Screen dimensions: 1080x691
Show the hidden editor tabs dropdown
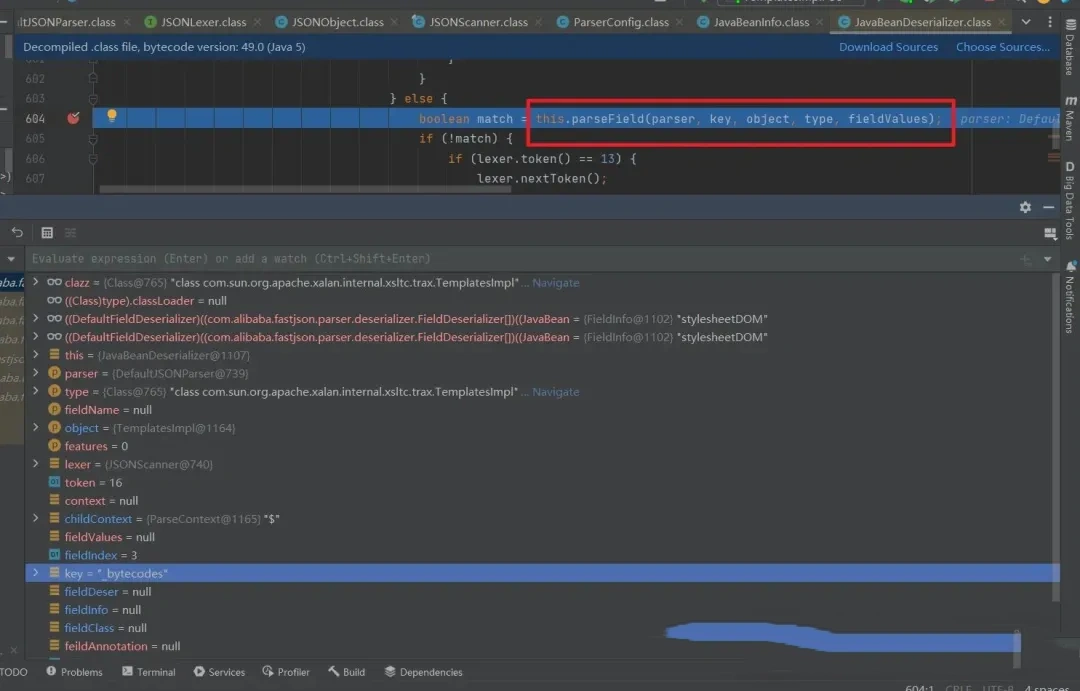(x=1026, y=22)
